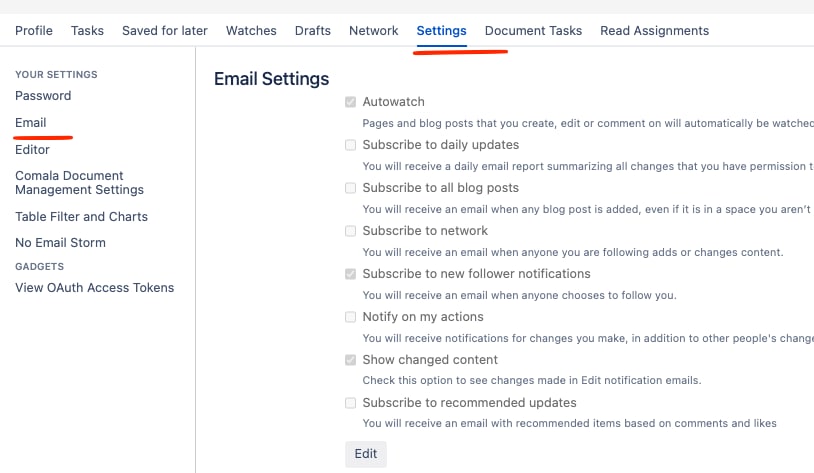Check Subscribe to network
Viewport: 814px width, 473px height.
350,231
